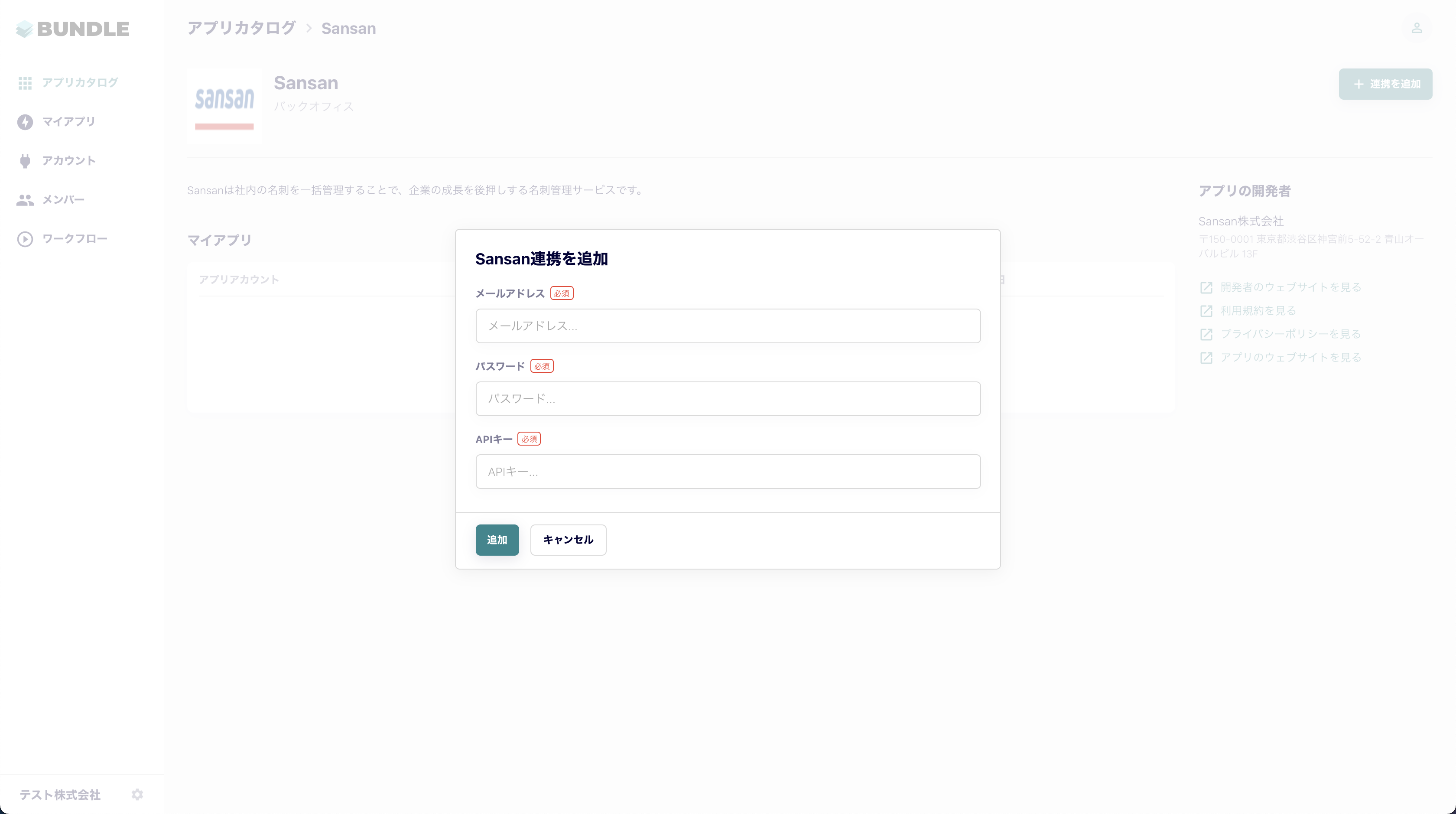Click external-link icon beside アプリのウェブサイトを見る
Image resolution: width=1456 pixels, height=814 pixels.
coord(1206,358)
